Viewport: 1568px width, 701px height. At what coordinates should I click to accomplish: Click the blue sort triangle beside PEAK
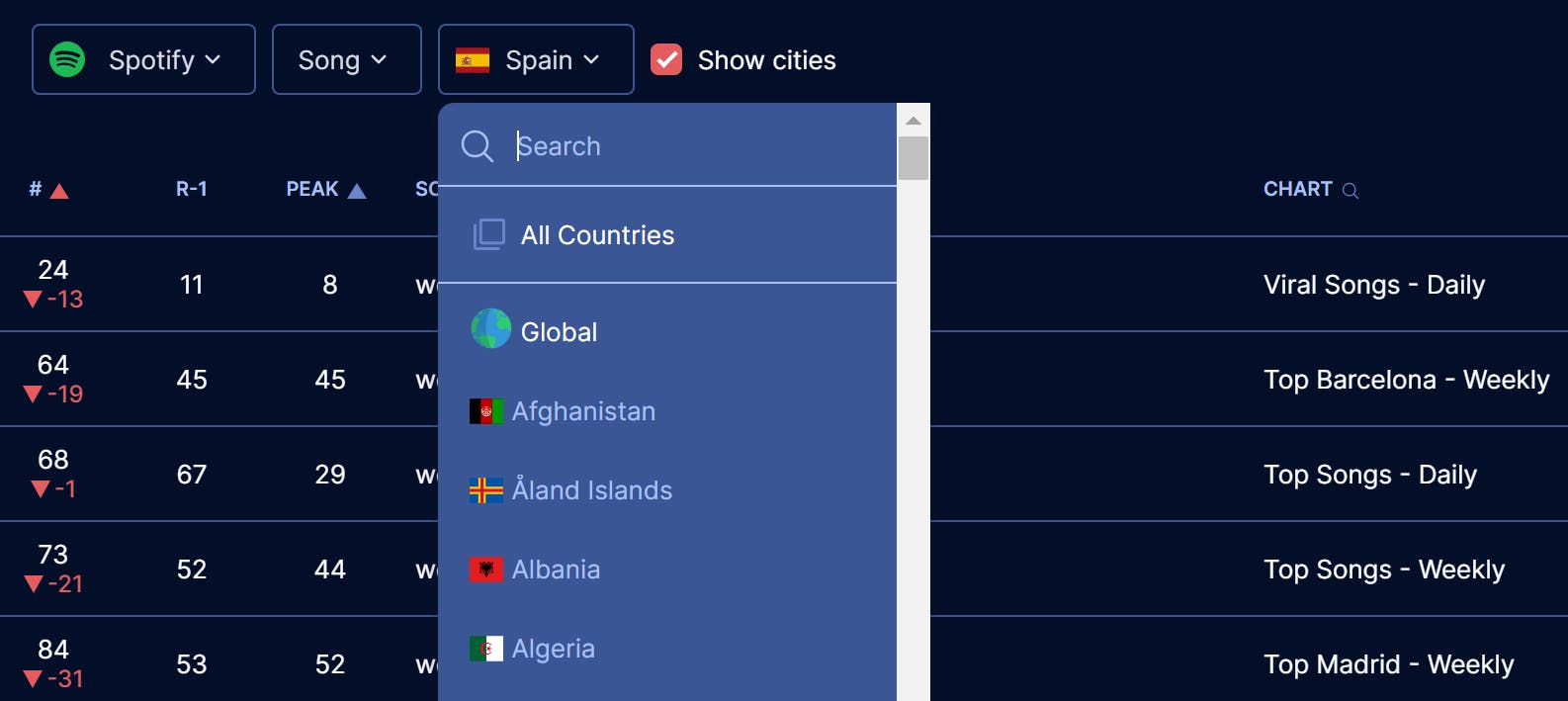tap(357, 191)
